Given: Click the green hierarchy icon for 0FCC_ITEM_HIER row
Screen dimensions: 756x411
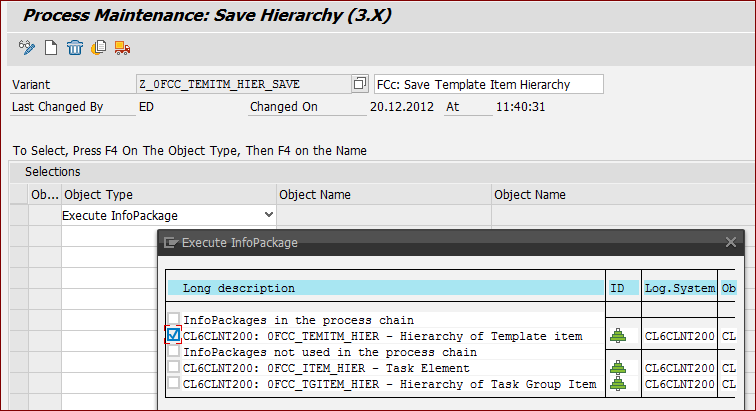Looking at the screenshot, I should [x=618, y=368].
